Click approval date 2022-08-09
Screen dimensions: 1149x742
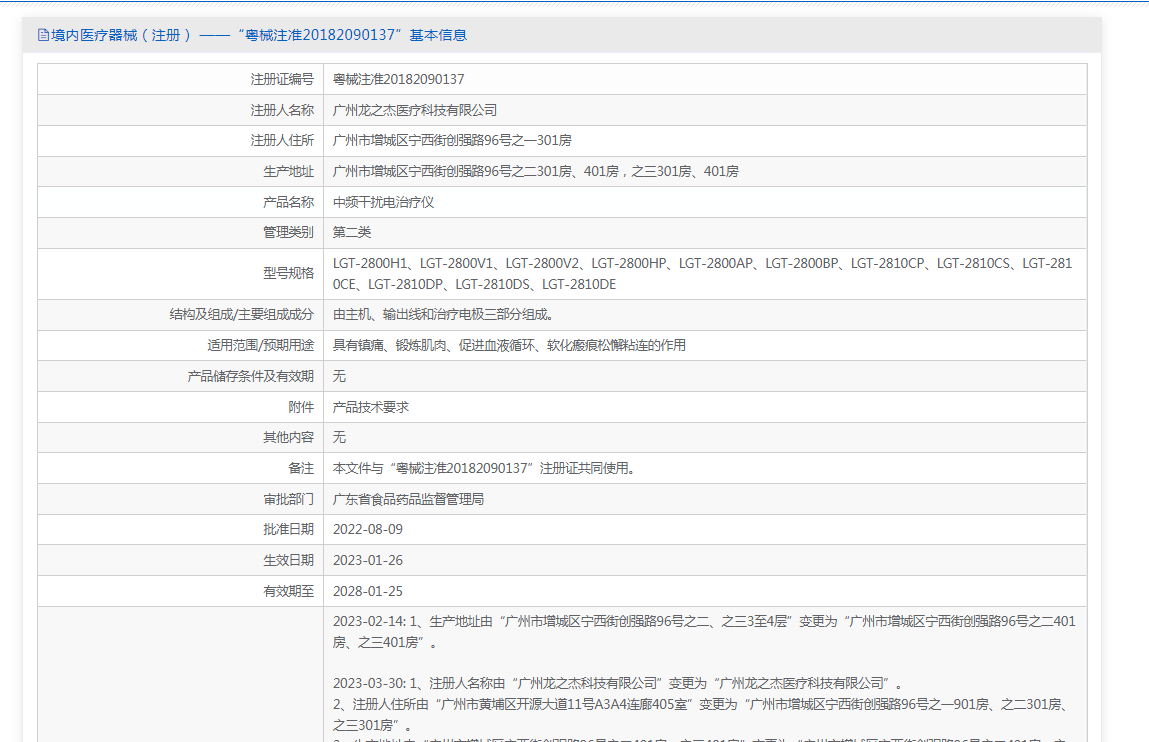point(368,529)
